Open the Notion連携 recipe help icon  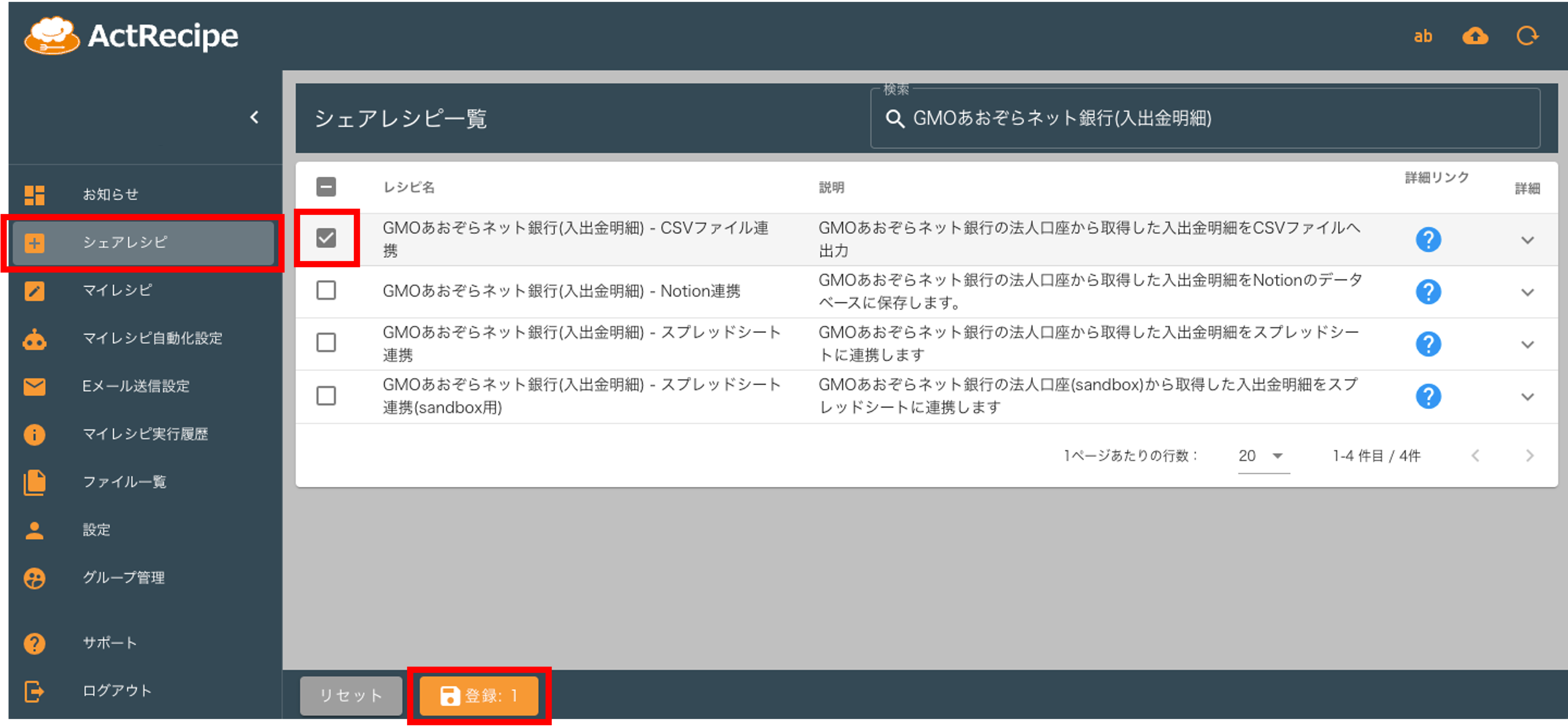(x=1429, y=292)
